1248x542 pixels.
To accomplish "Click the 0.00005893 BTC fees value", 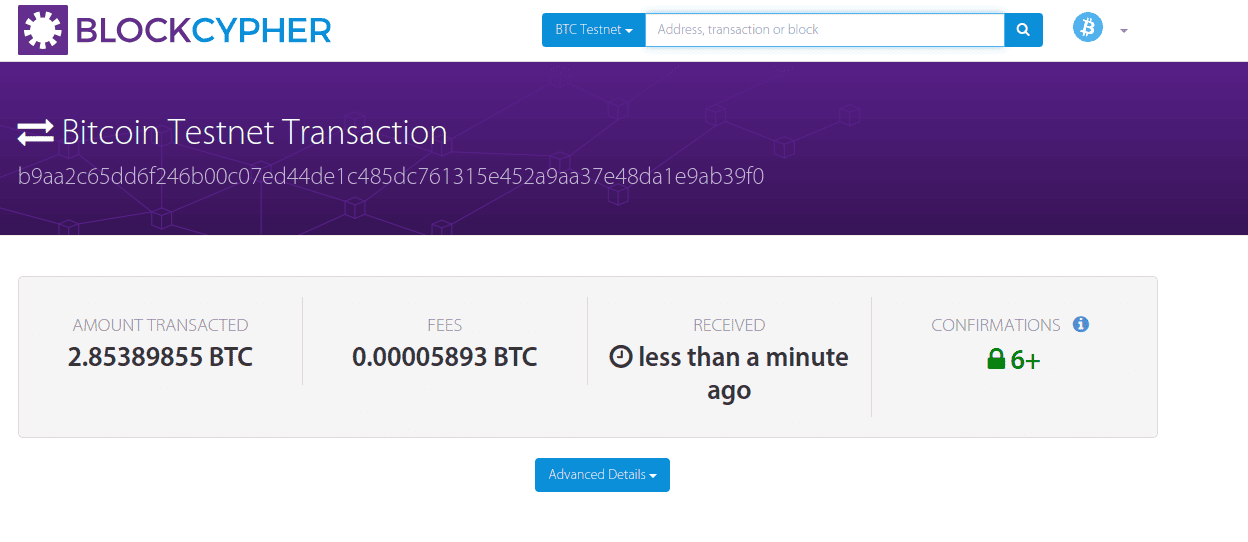I will point(445,357).
